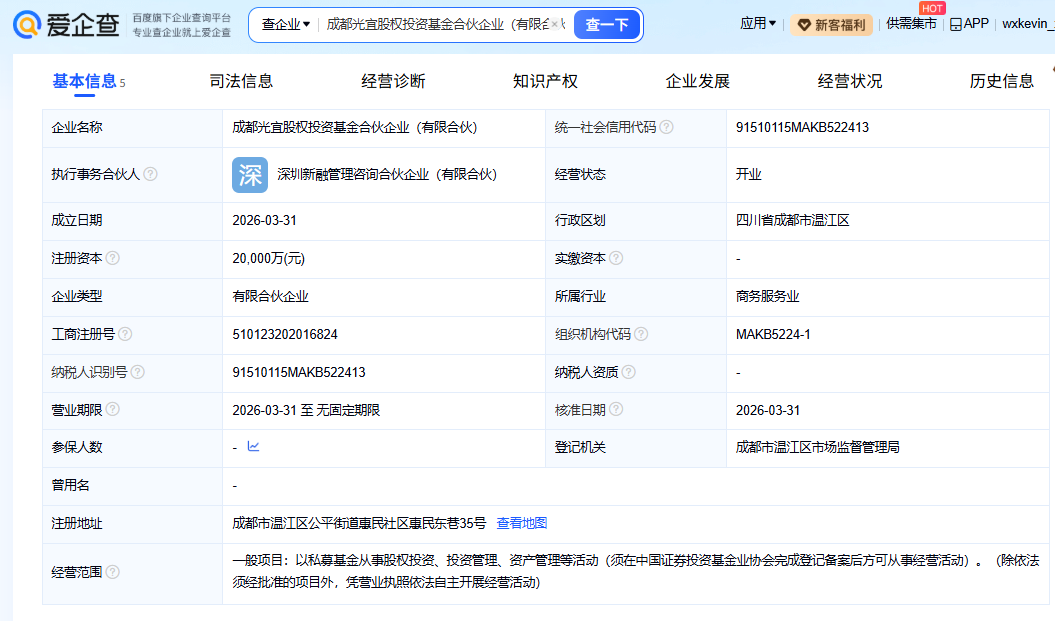1055x621 pixels.
Task: Click the 新客福利 promo button
Action: [831, 25]
